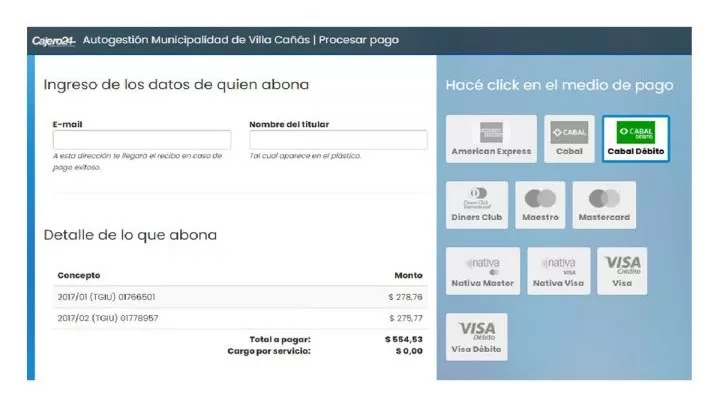Click the header title 'Autogestión Municipalidad de Villa Cañas'
The height and width of the screenshot is (420, 720).
[x=197, y=40]
